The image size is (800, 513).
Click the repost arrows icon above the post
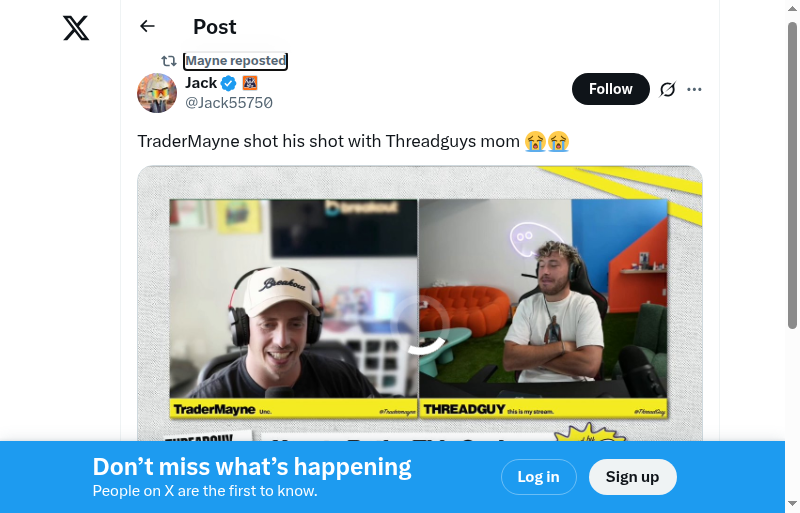coord(169,61)
